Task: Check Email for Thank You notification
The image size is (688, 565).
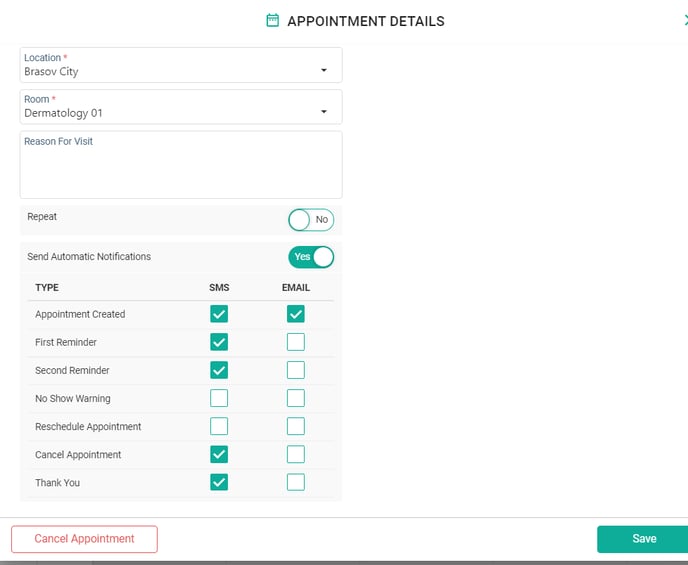Action: click(x=295, y=482)
